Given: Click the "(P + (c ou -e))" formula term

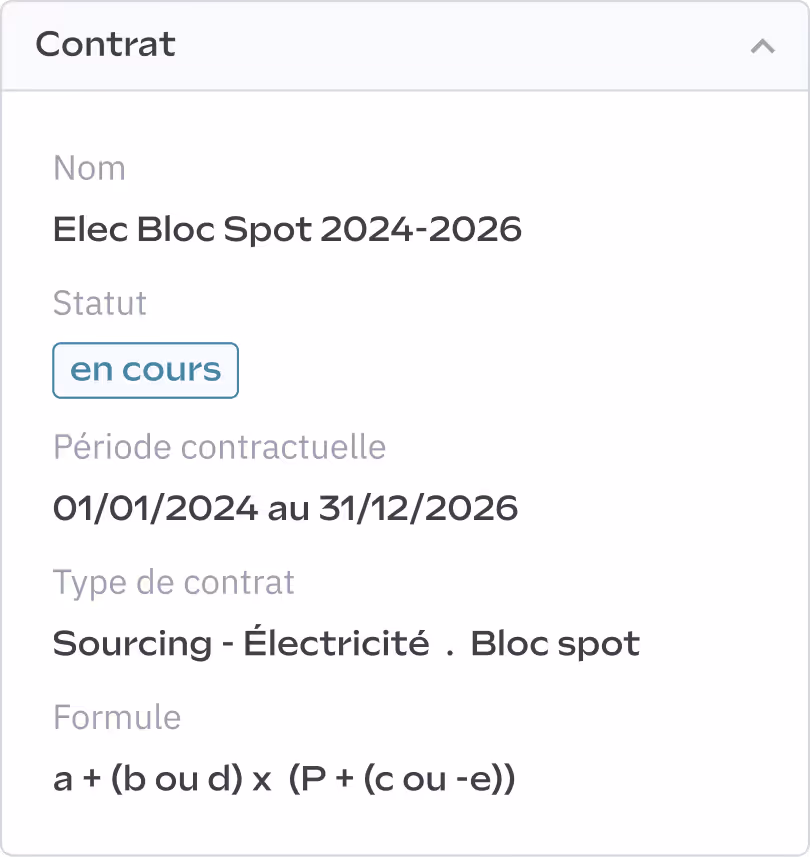Looking at the screenshot, I should pos(401,780).
